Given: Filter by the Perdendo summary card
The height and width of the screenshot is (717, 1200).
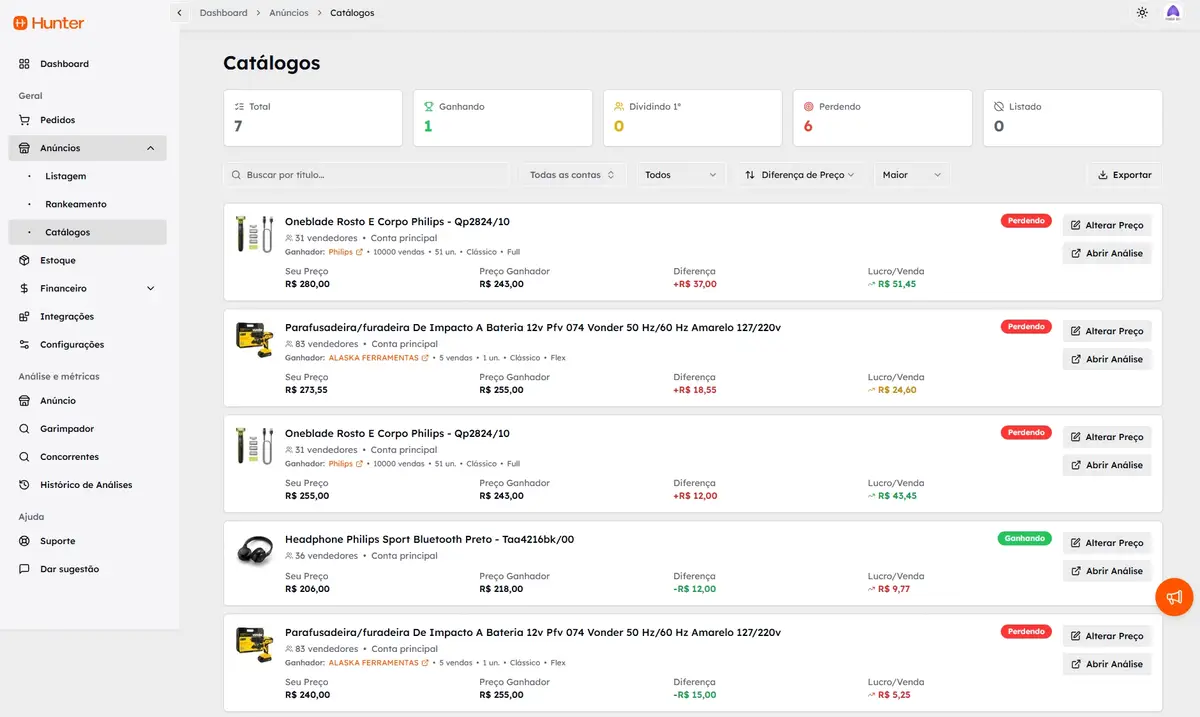Looking at the screenshot, I should click(x=883, y=118).
